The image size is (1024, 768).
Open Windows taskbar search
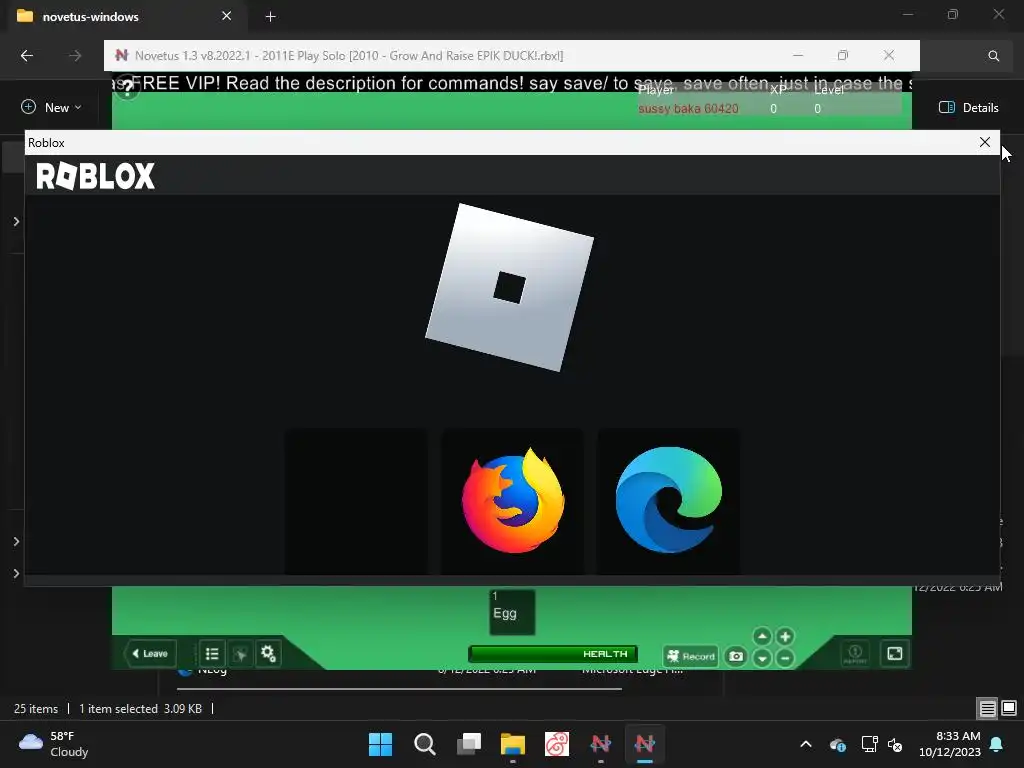tap(424, 744)
